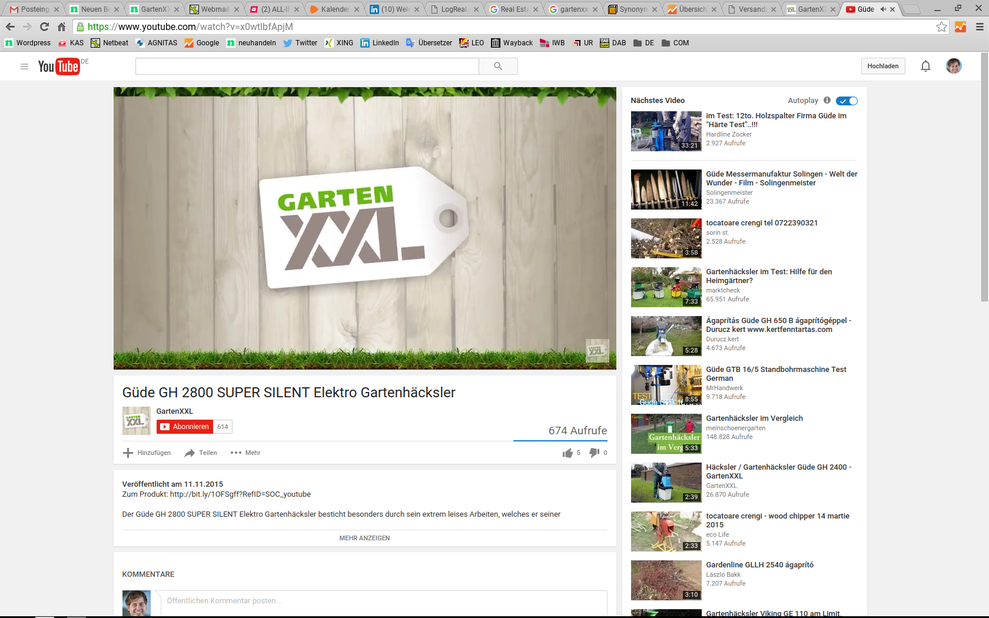Open the LinkedIn bookmark

point(380,43)
